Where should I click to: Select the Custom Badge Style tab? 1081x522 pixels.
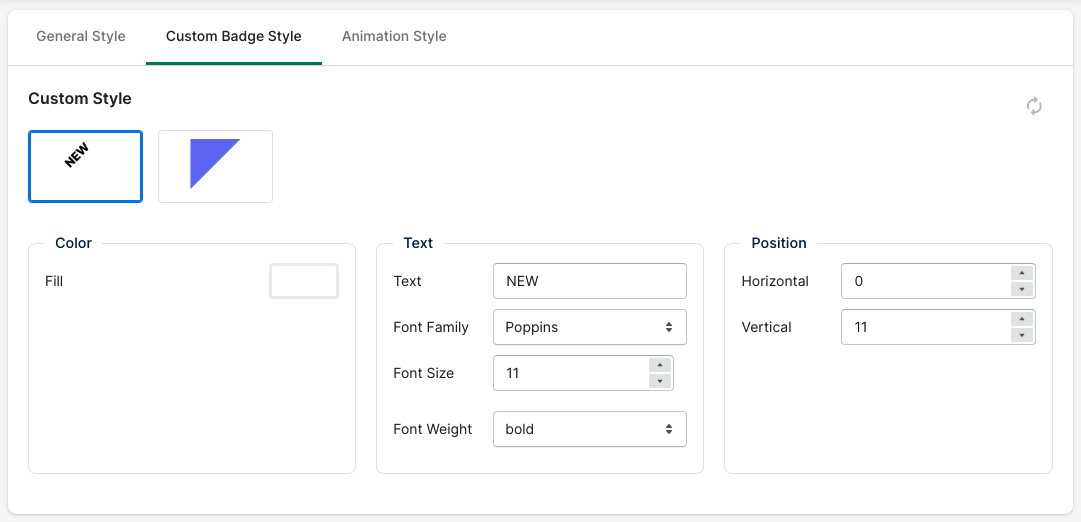234,36
